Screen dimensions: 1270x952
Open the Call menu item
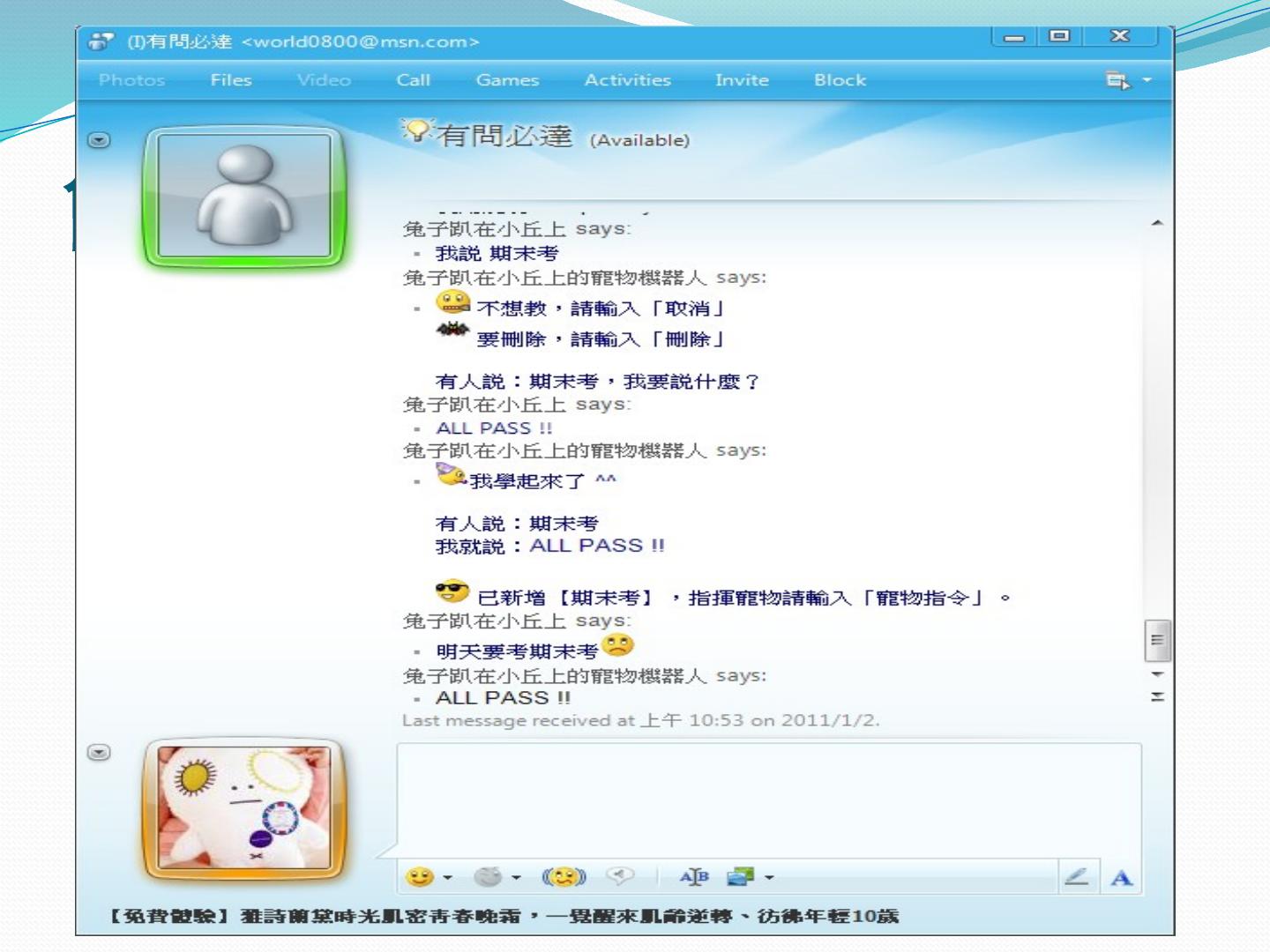coord(414,80)
